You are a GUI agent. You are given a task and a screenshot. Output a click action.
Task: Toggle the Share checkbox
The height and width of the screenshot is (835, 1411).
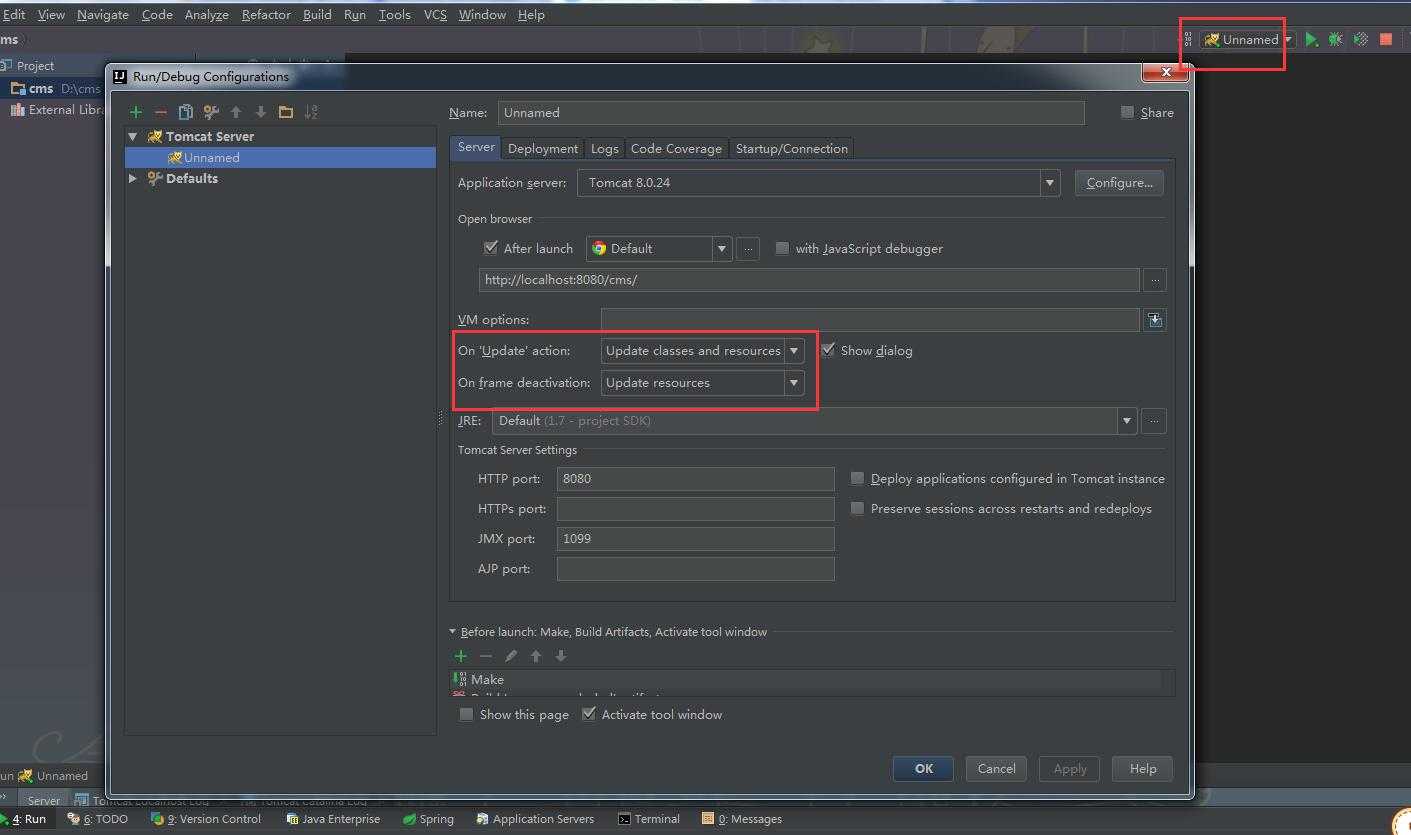1128,112
